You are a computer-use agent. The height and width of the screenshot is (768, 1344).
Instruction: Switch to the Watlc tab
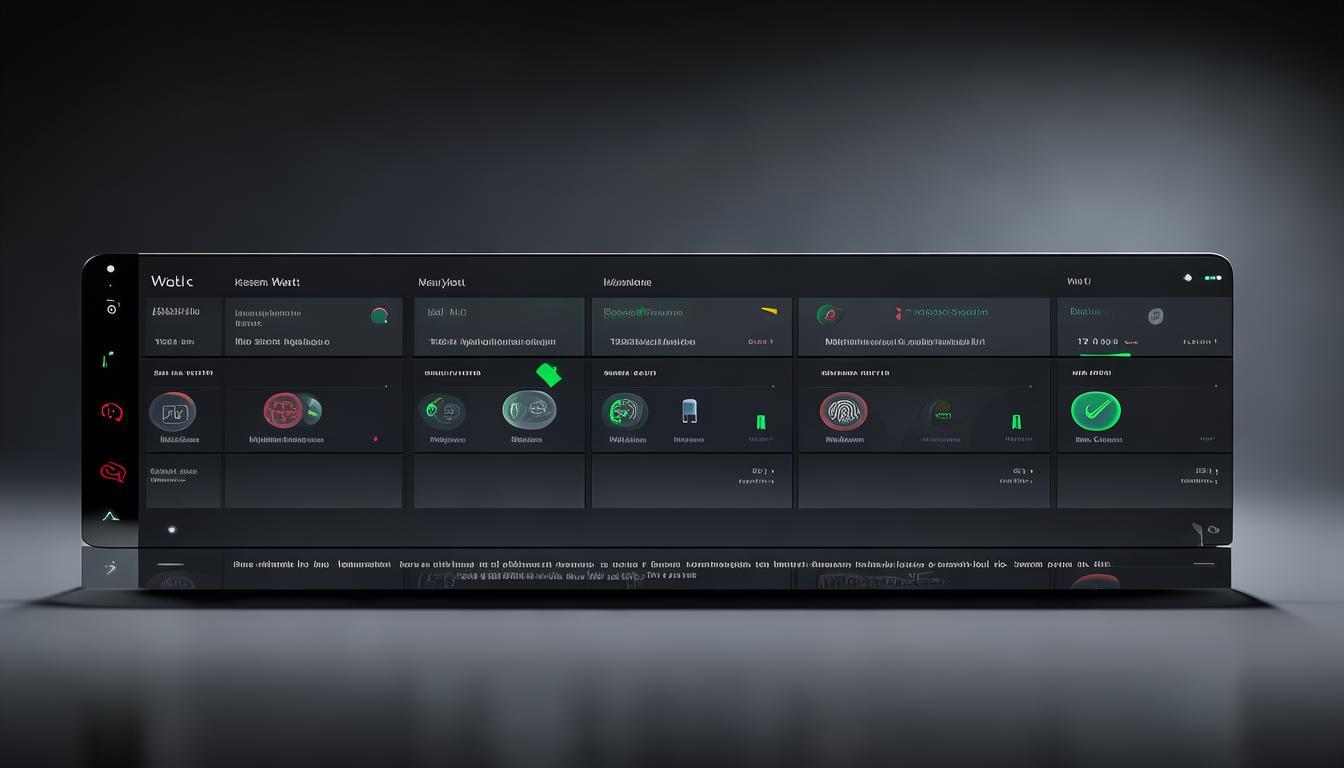tap(172, 282)
